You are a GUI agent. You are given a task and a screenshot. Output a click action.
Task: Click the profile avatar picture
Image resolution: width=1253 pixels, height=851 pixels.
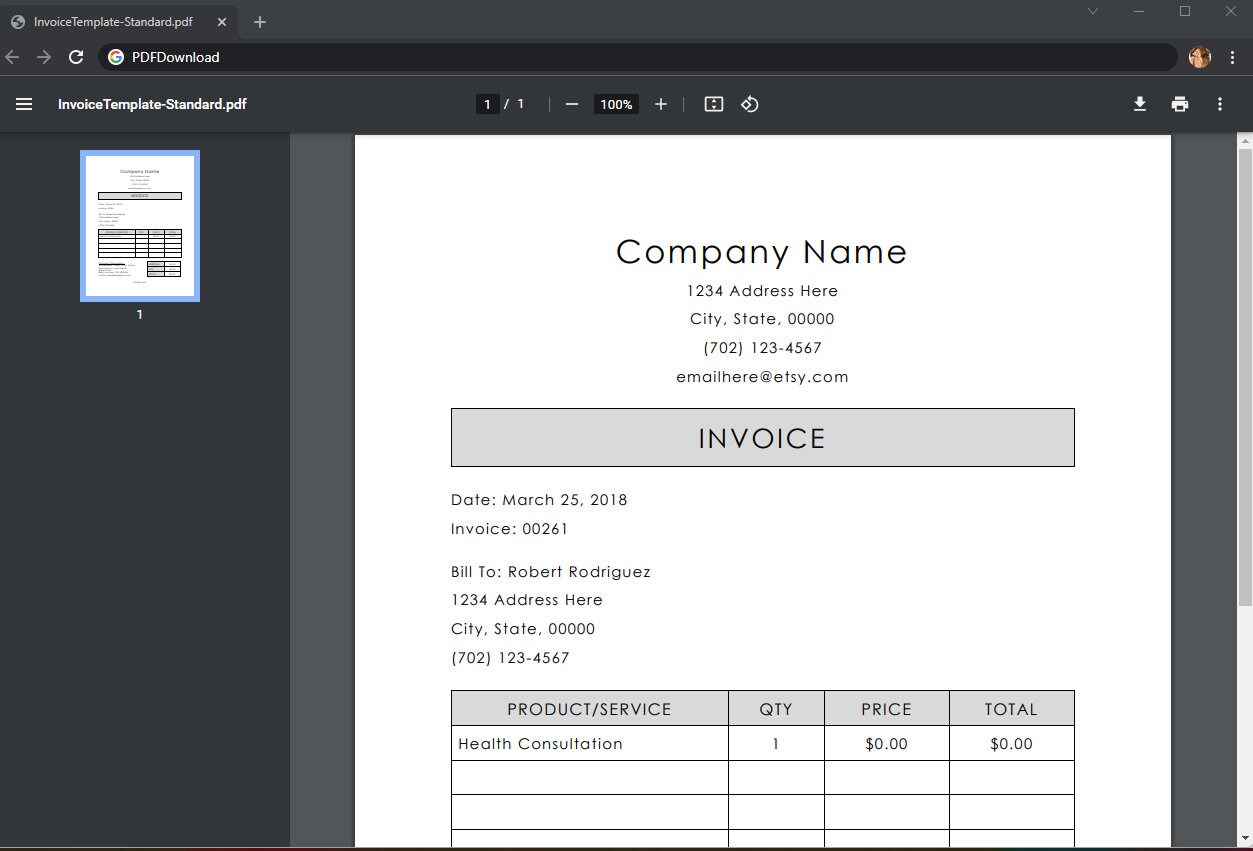pyautogui.click(x=1198, y=57)
